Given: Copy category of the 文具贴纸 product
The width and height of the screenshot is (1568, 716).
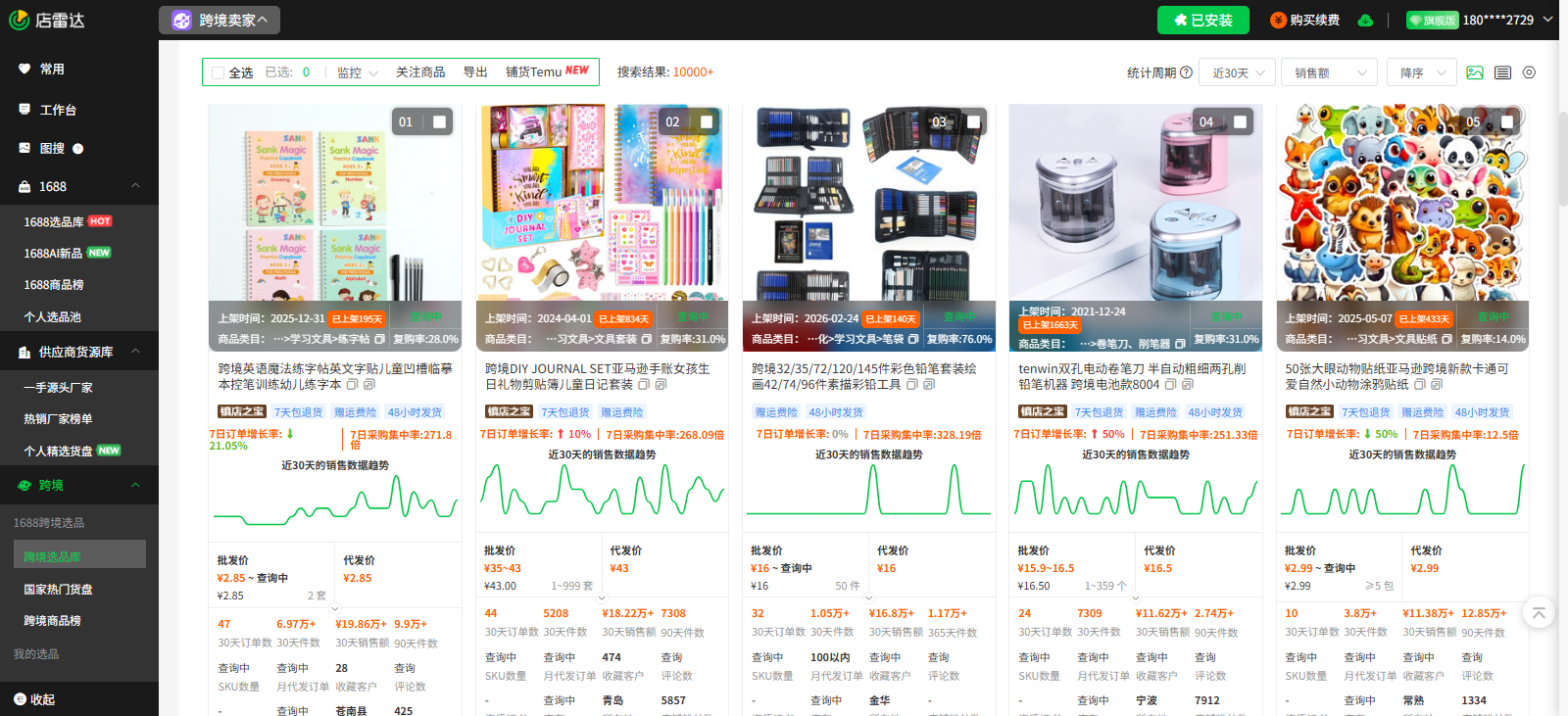Looking at the screenshot, I should (x=1446, y=339).
